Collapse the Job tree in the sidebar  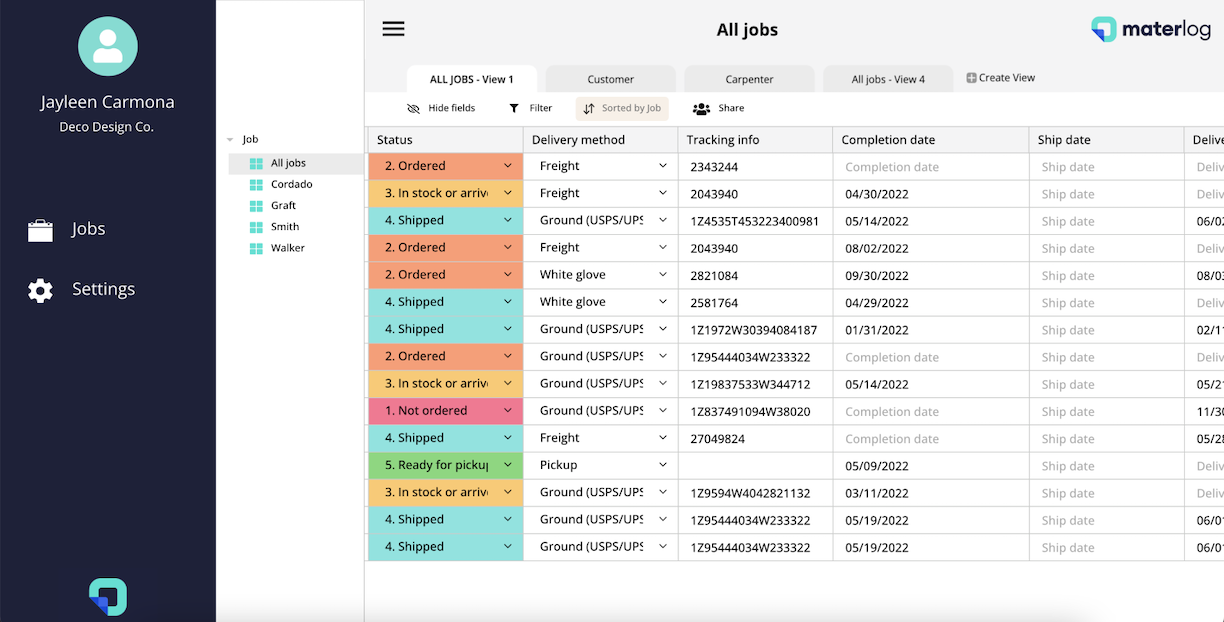[231, 139]
